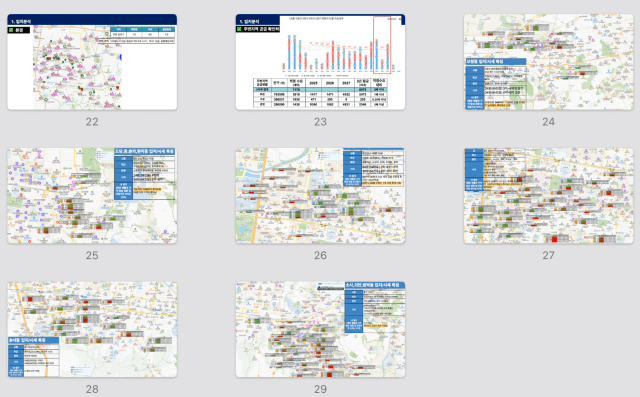Select slide 29 thumbnail
This screenshot has height=397, width=640.
tap(320, 329)
